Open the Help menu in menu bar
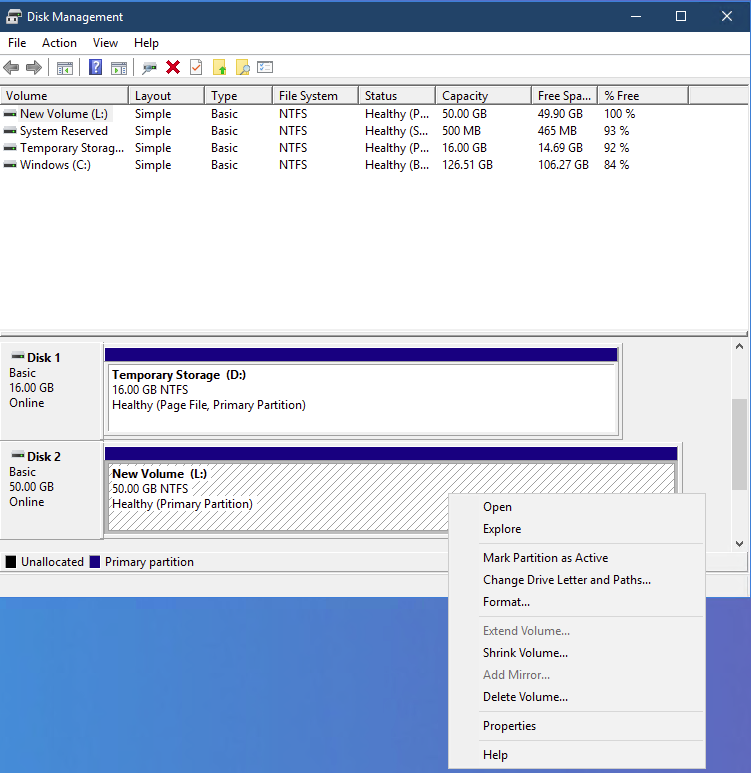Viewport: 751px width, 773px height. (146, 43)
